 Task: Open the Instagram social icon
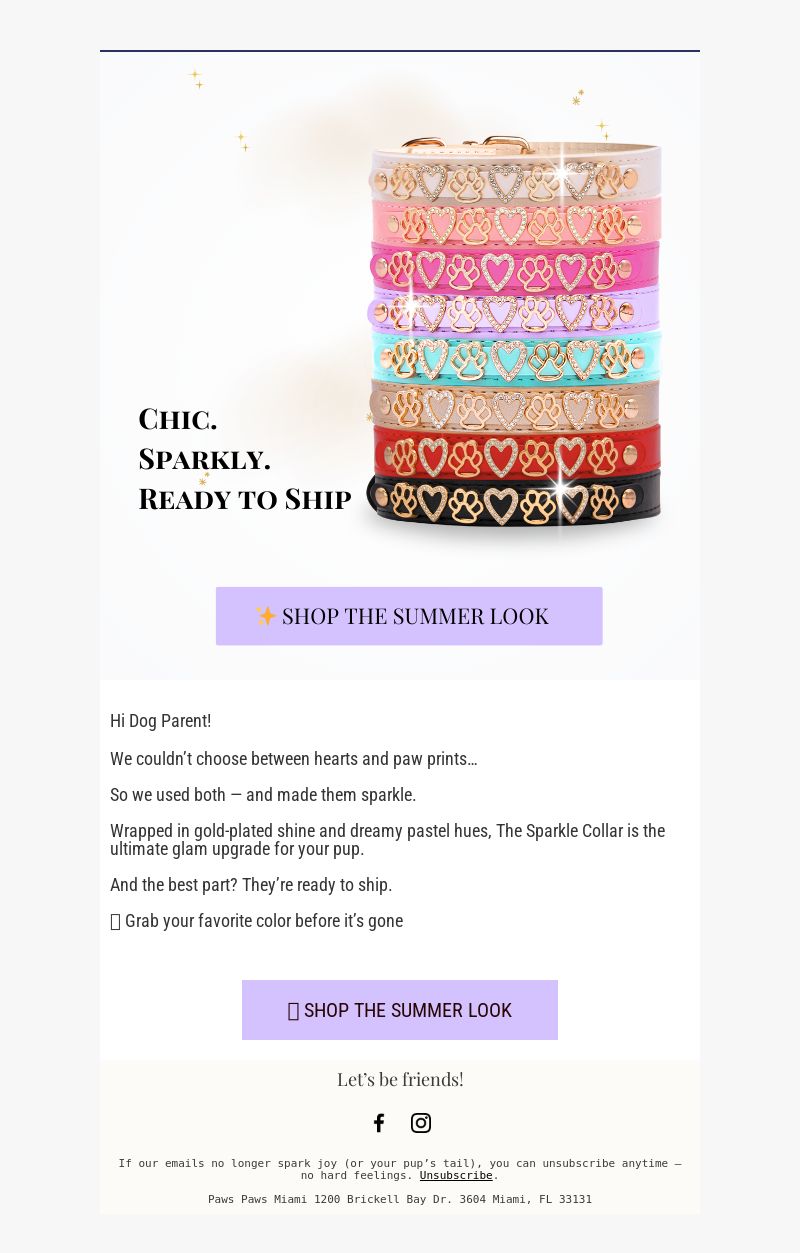(x=421, y=1123)
